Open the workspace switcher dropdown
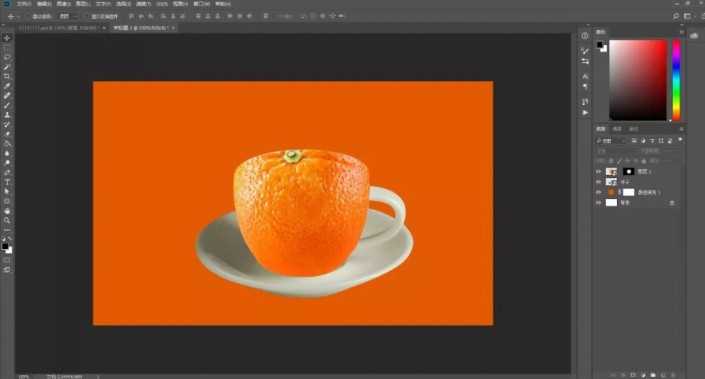705x379 pixels. [x=687, y=16]
